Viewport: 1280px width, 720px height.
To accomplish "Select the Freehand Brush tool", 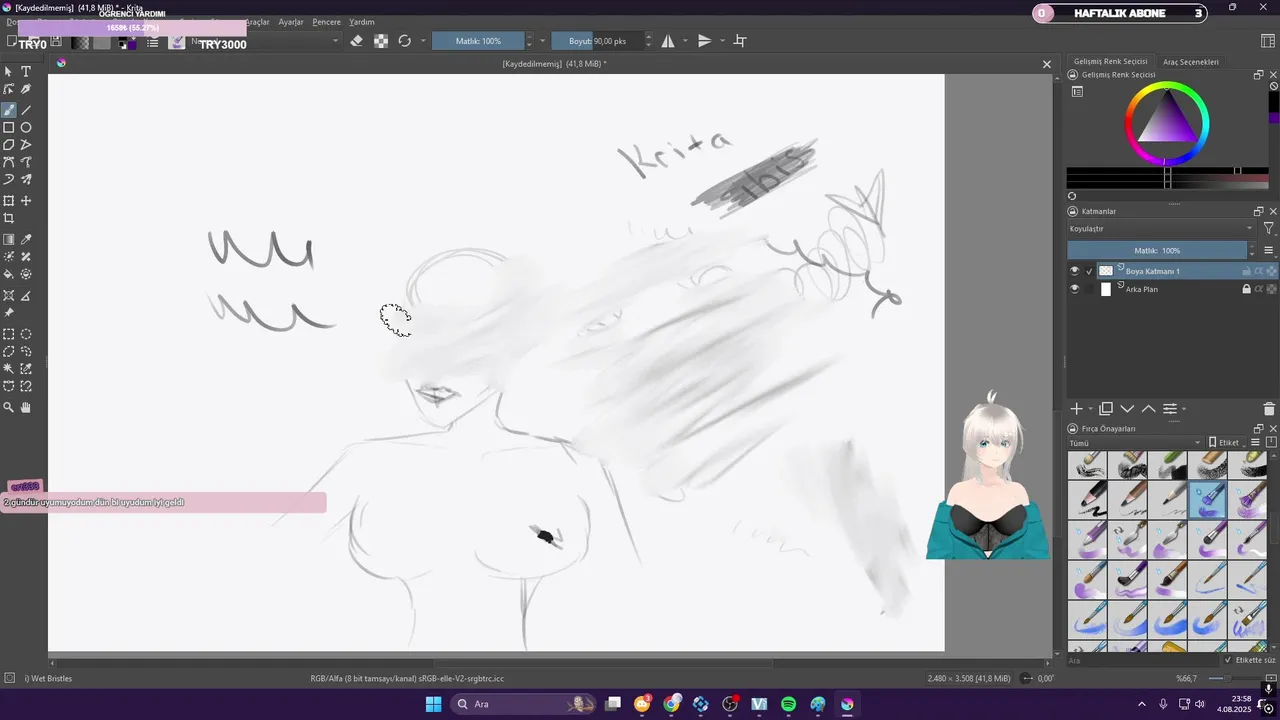I will pyautogui.click(x=9, y=110).
